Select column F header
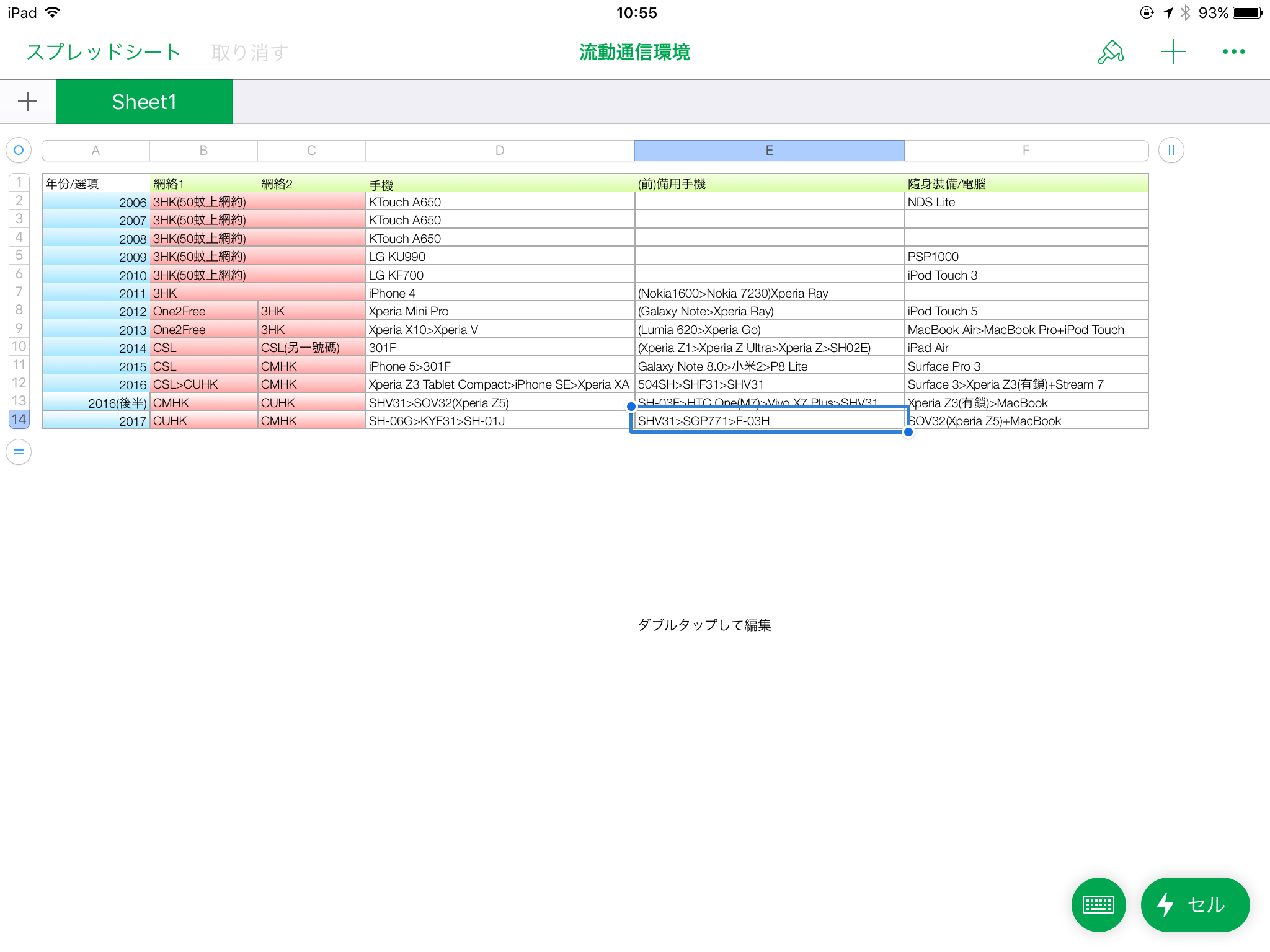Screen dimensions: 1270x952 pyautogui.click(x=1026, y=150)
